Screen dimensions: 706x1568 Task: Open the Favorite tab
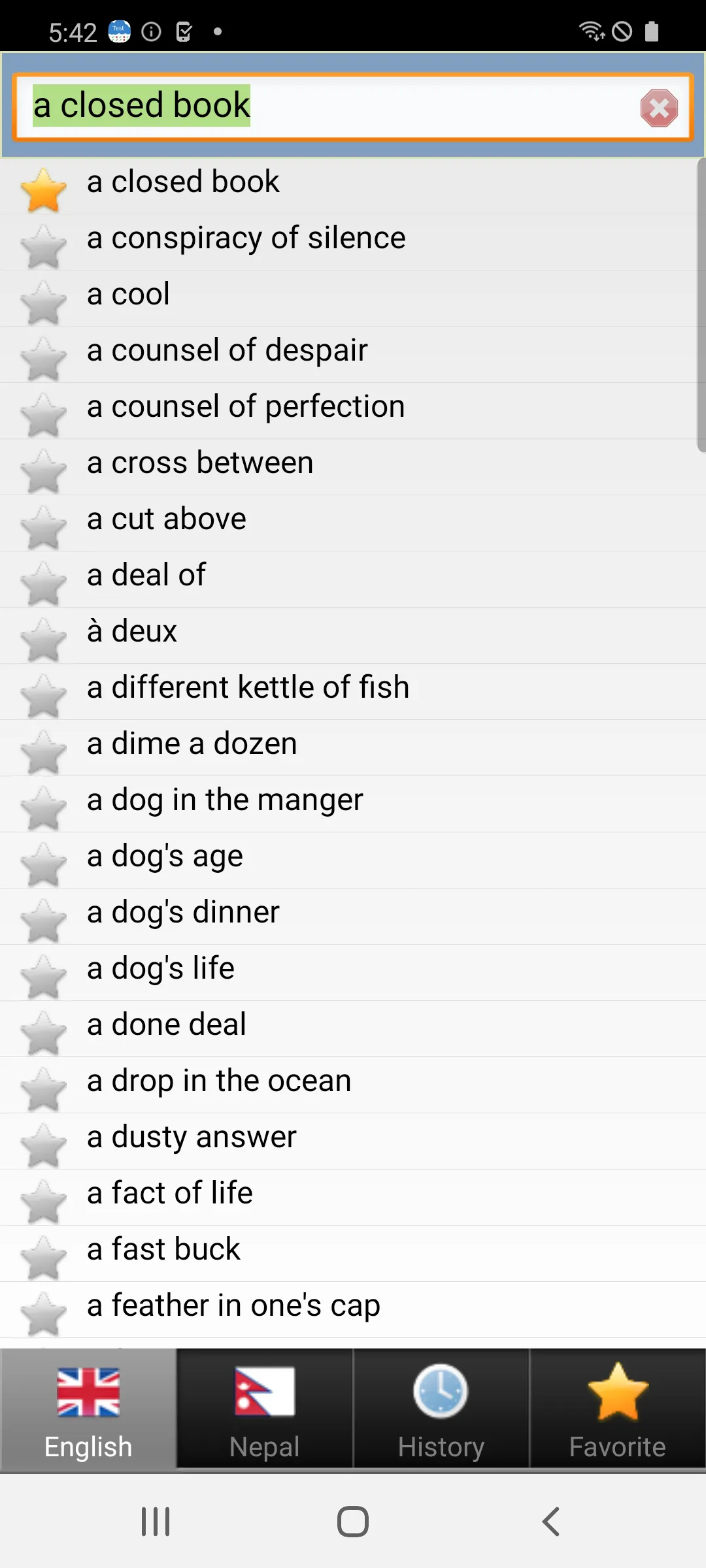coord(618,1410)
